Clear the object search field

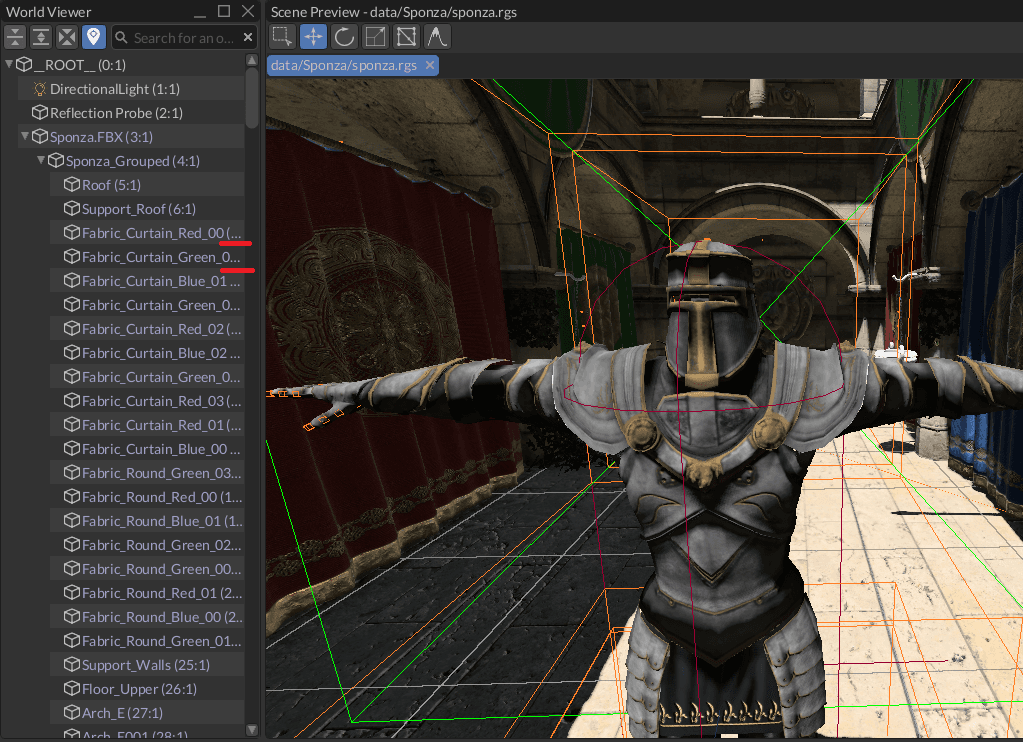click(247, 37)
